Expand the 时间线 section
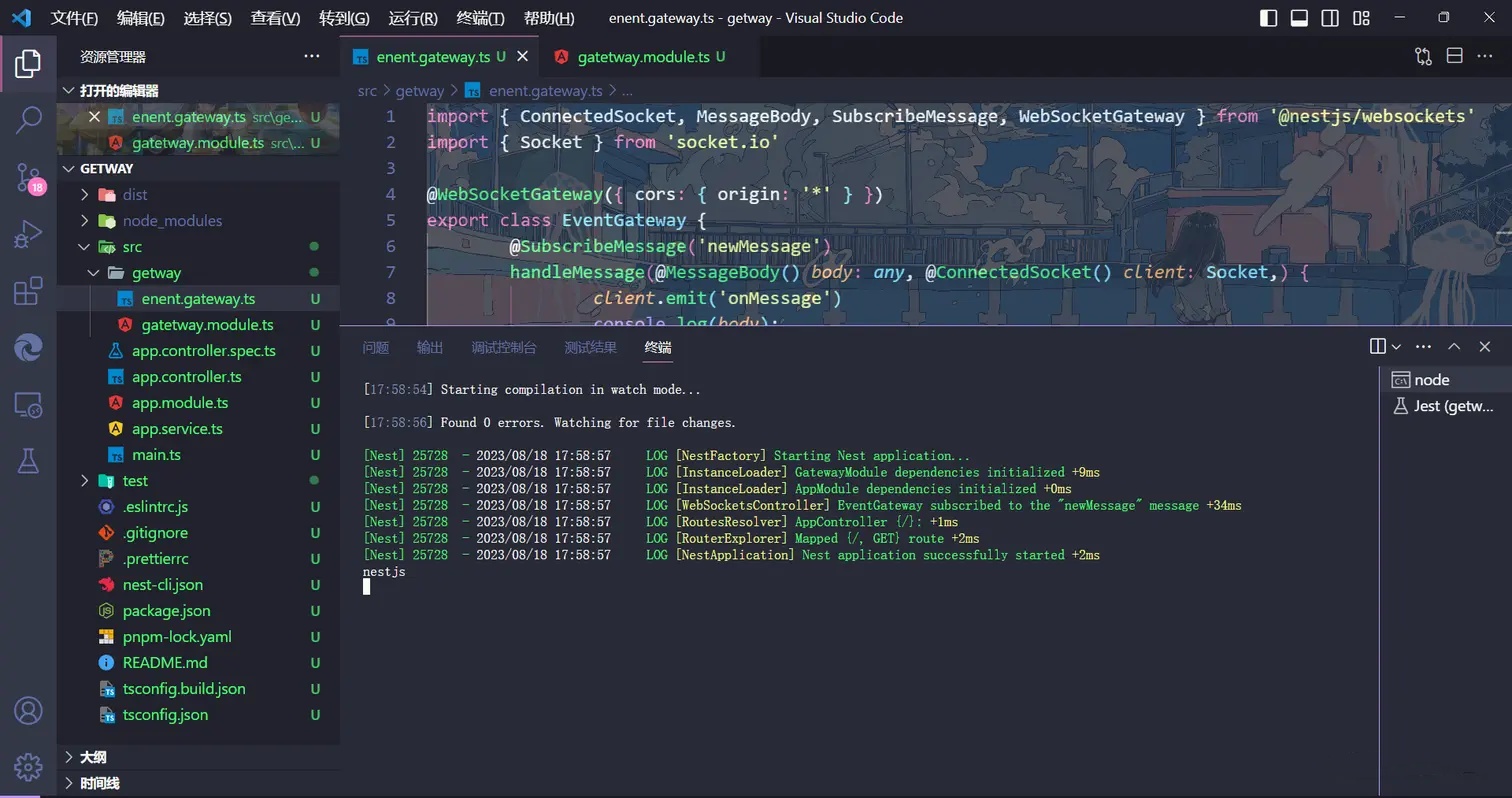 (x=99, y=783)
